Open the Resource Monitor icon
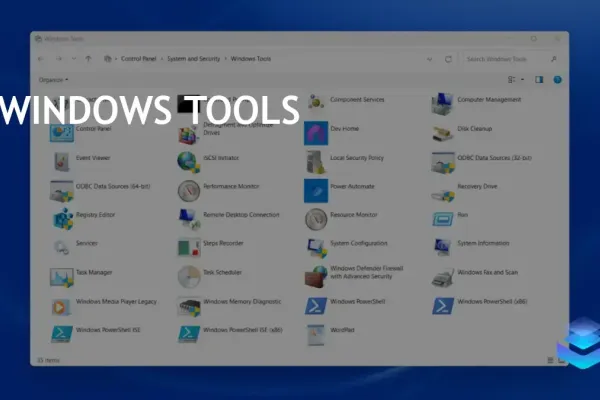Viewport: 600px width, 400px height. pyautogui.click(x=316, y=219)
